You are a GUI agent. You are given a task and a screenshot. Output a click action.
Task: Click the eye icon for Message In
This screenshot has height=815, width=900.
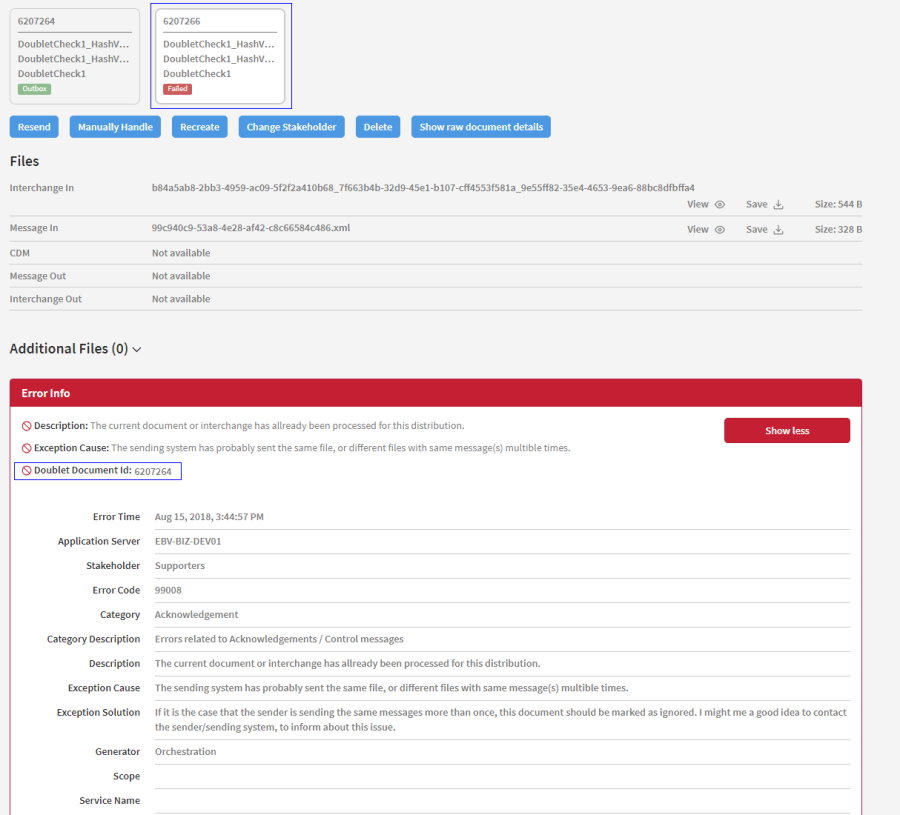click(x=720, y=229)
